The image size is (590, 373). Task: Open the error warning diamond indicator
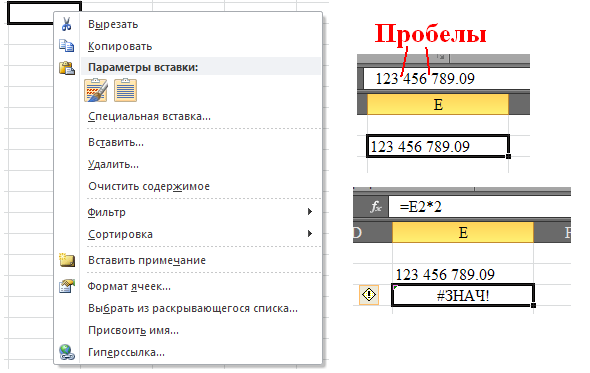coord(369,294)
